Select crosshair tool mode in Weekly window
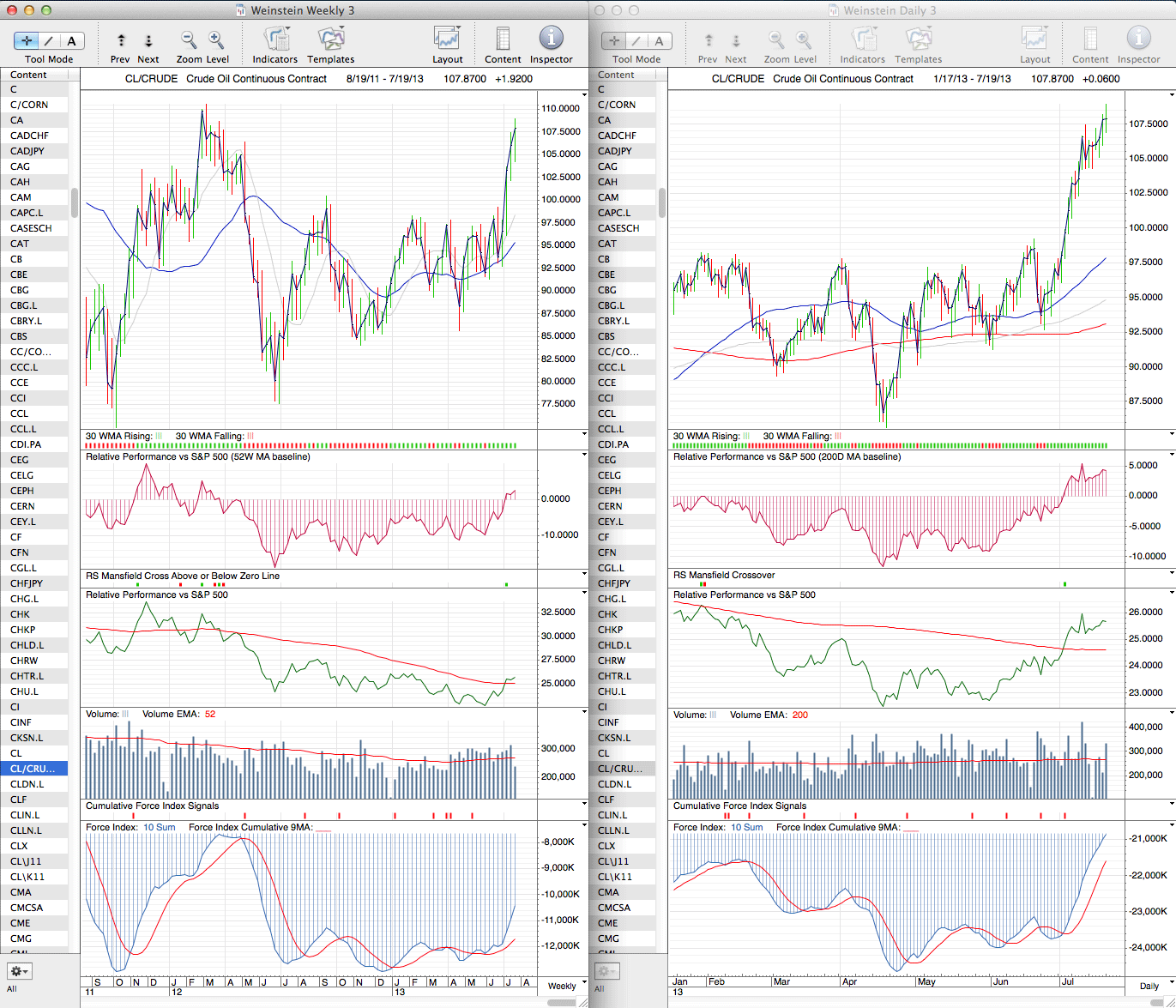The height and width of the screenshot is (1008, 1176). (27, 40)
